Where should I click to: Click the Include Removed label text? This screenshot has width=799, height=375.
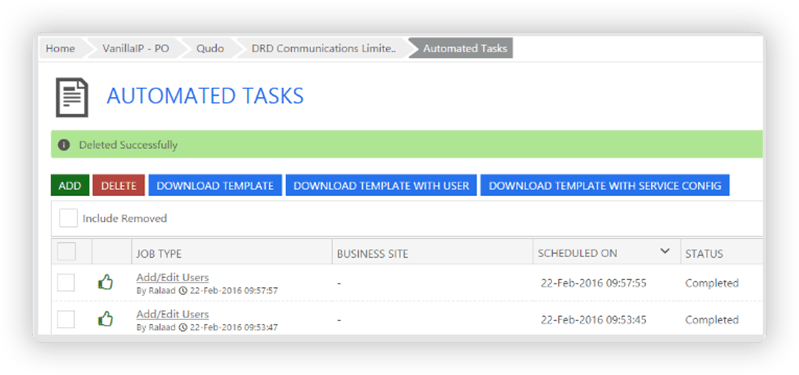point(125,219)
